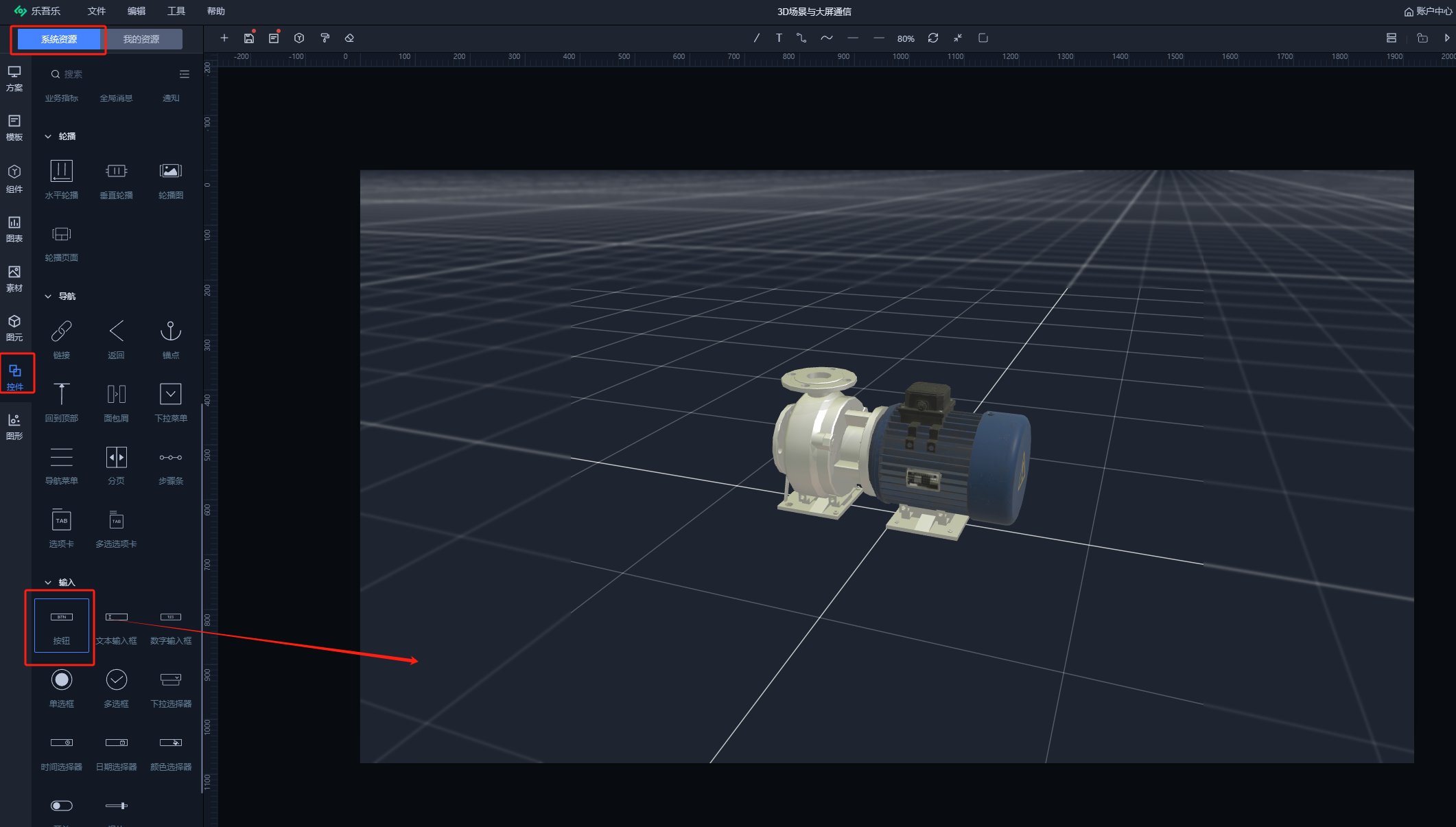Screen dimensions: 1456x827
Task: Select the 下拉菜单 component
Action: [171, 402]
